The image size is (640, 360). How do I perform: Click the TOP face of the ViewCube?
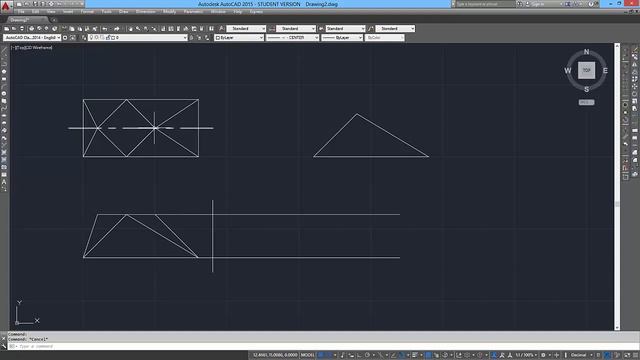[587, 70]
